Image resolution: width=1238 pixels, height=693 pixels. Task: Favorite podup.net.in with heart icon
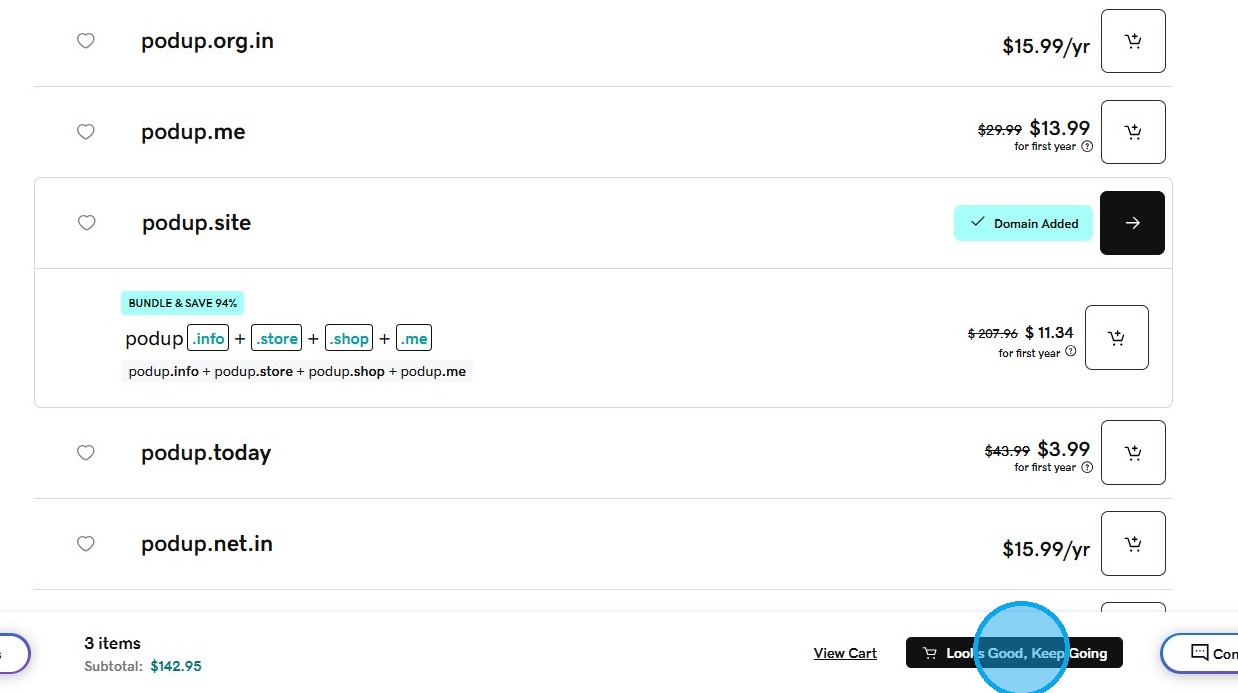coord(86,544)
